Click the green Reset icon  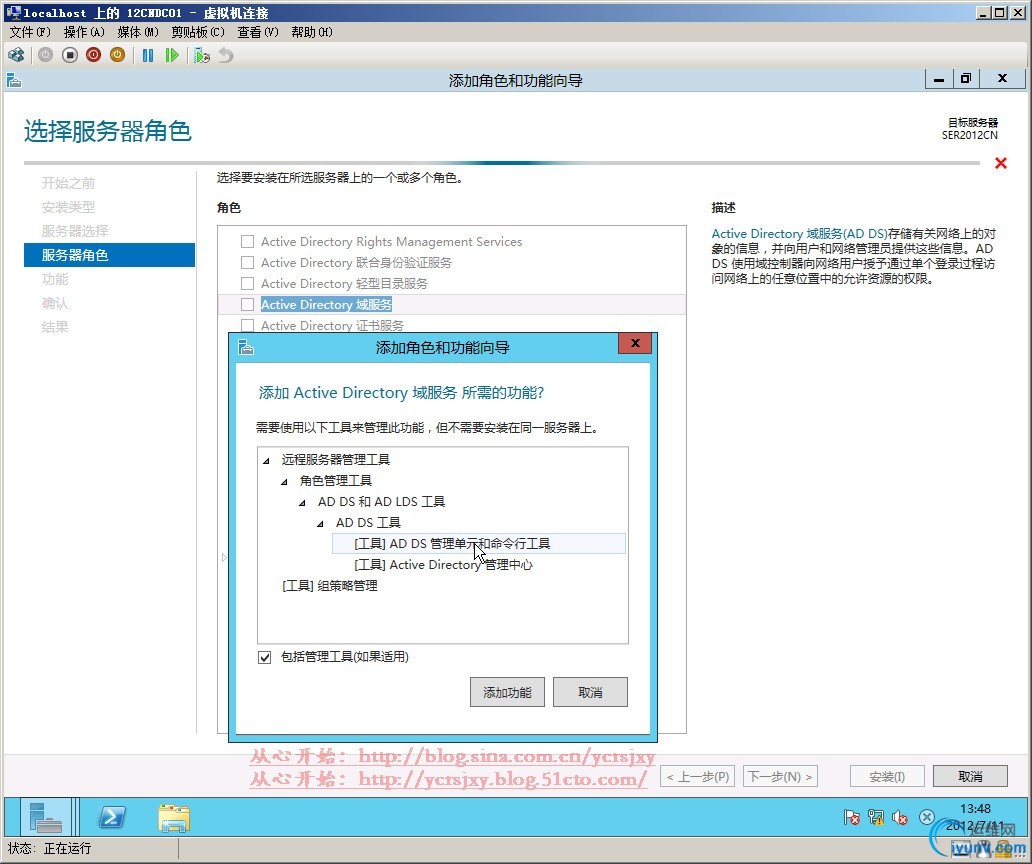(x=172, y=55)
